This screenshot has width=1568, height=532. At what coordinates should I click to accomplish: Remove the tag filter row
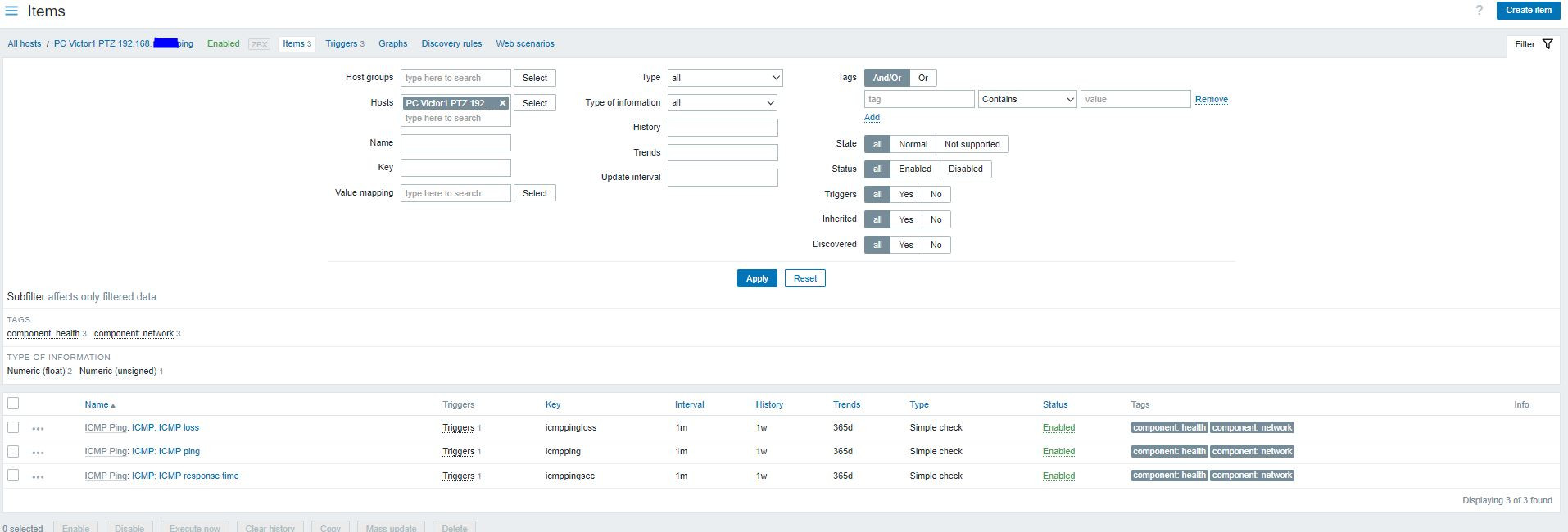(x=1211, y=100)
